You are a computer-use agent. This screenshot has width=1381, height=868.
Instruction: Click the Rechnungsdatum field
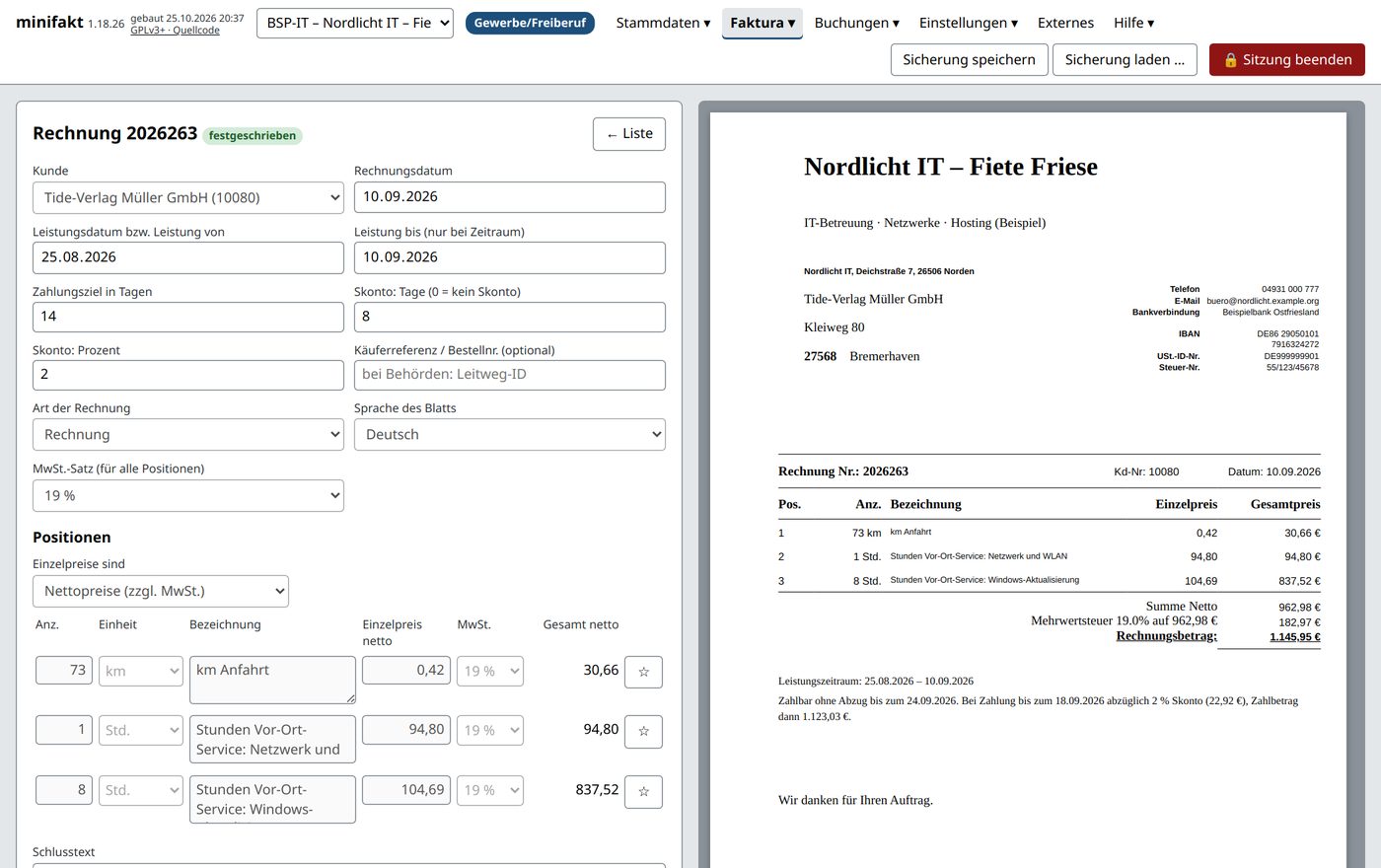tap(510, 197)
